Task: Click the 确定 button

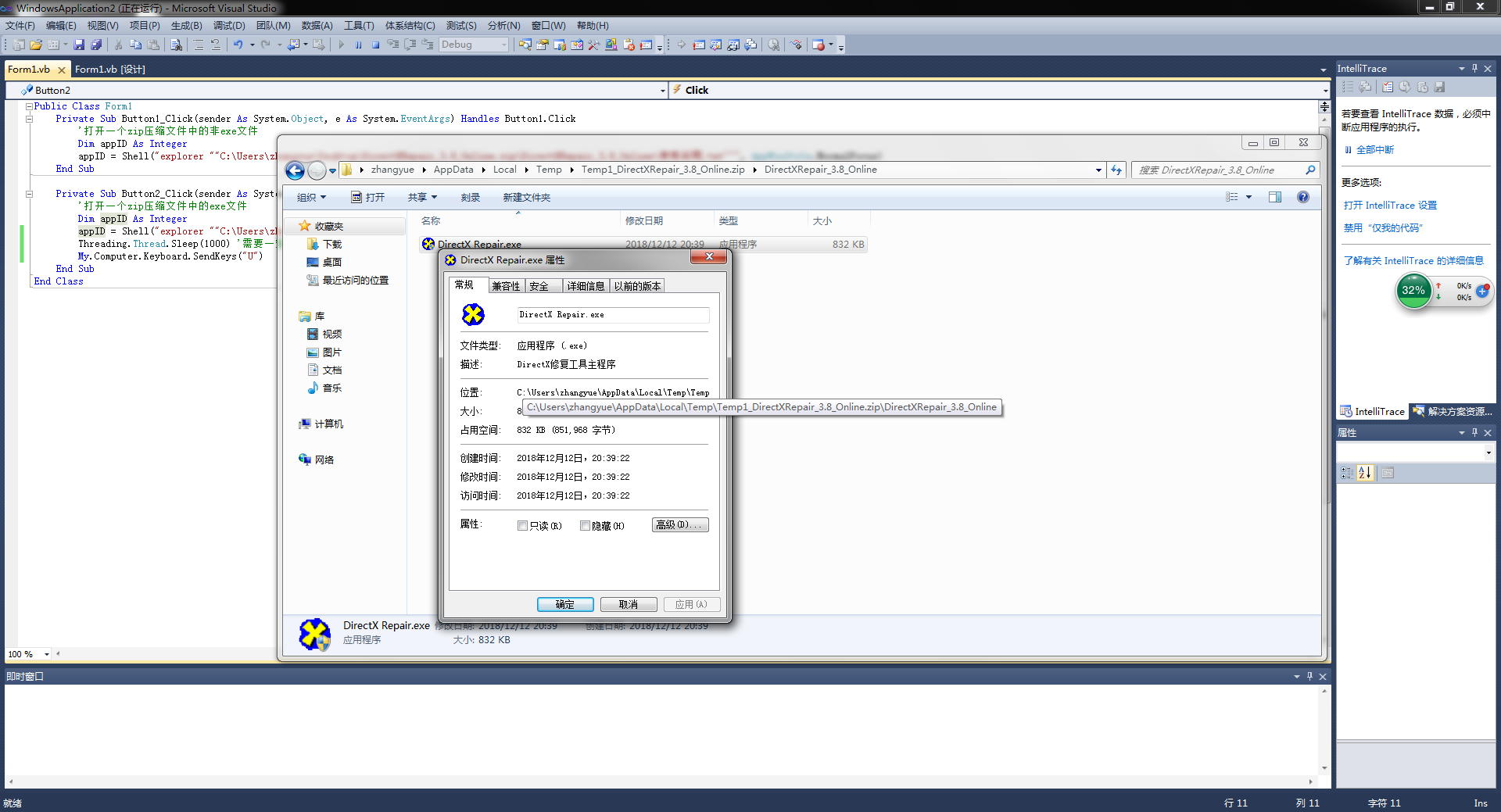Action: (x=565, y=605)
